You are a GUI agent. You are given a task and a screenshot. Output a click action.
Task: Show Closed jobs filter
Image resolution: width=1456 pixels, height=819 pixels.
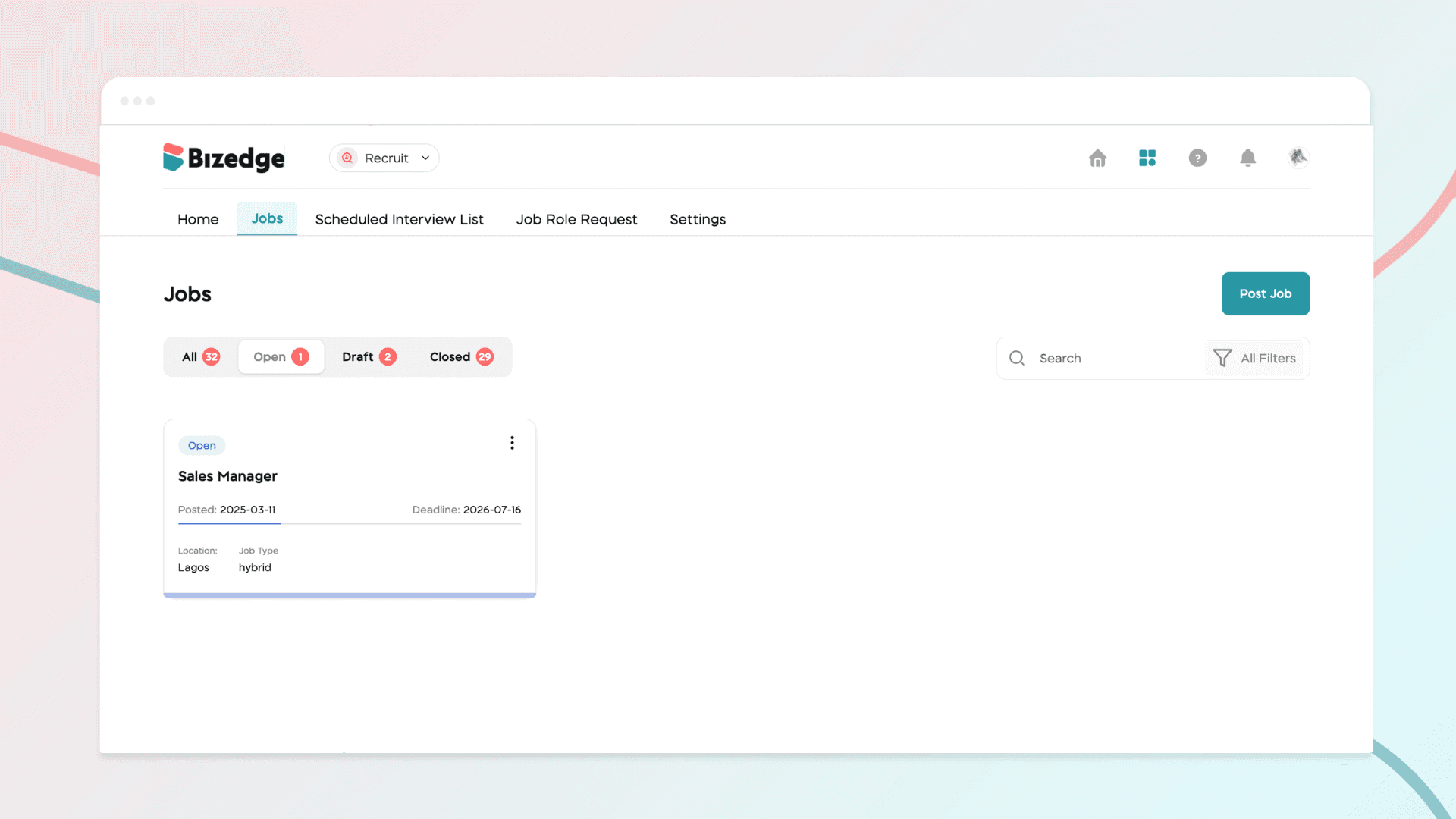click(462, 357)
